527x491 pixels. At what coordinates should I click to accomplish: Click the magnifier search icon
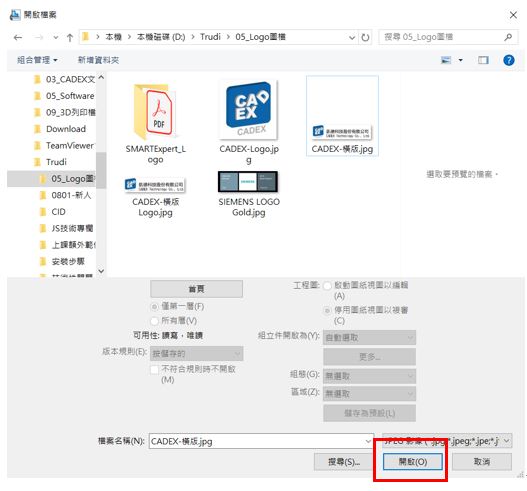pyautogui.click(x=508, y=37)
